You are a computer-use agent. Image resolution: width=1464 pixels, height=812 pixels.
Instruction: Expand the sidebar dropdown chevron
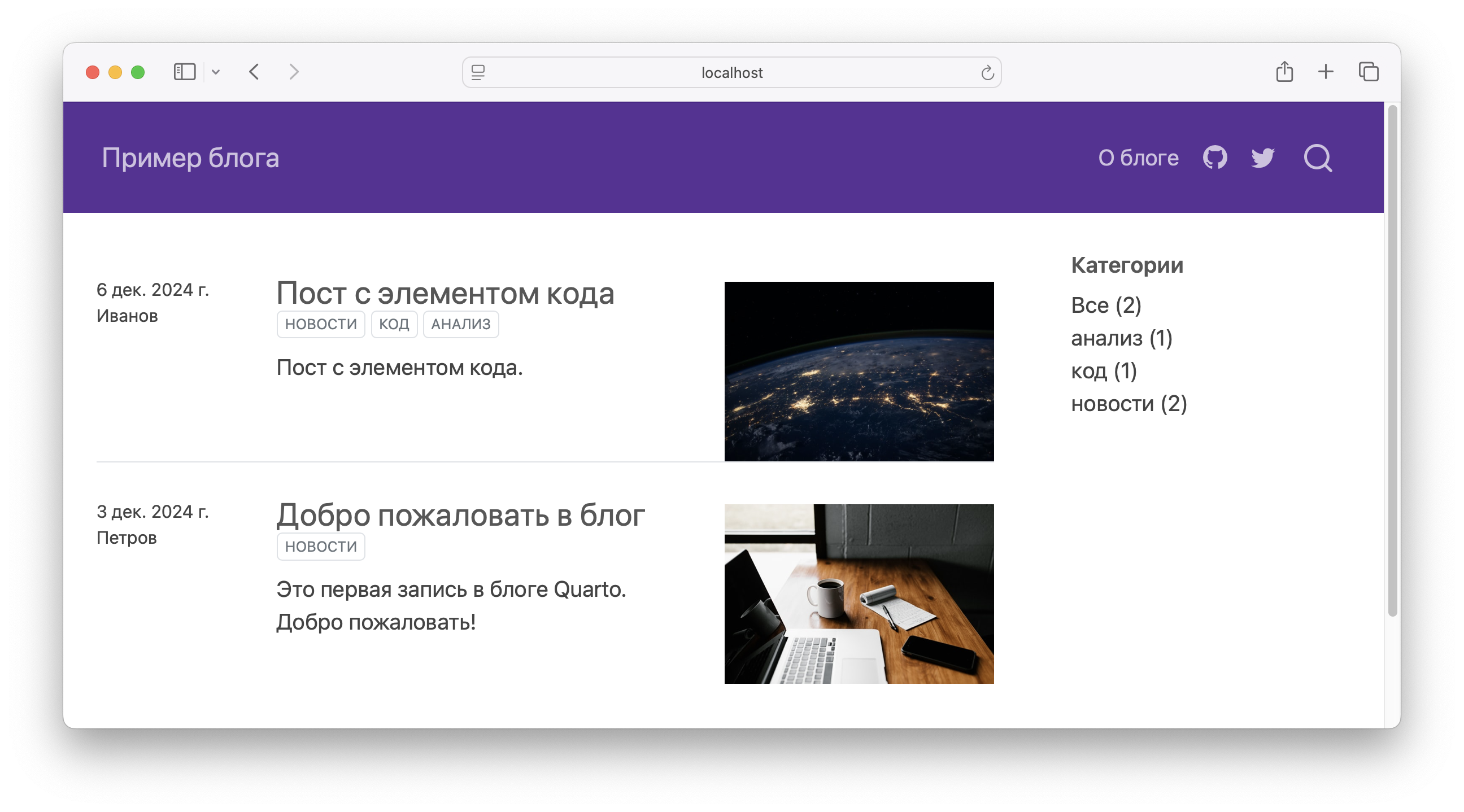(216, 72)
